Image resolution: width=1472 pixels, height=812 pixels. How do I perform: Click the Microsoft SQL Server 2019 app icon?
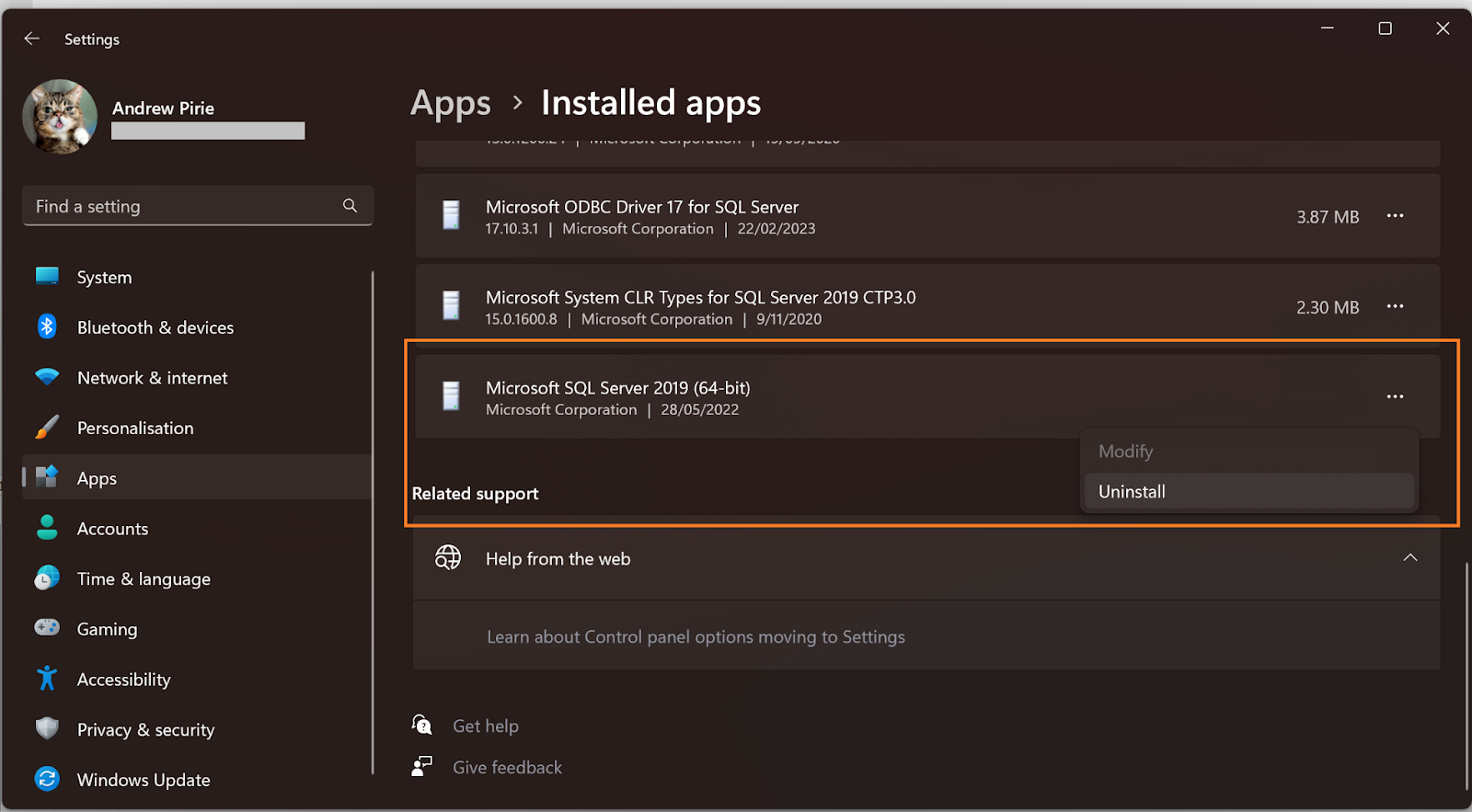[x=451, y=395]
